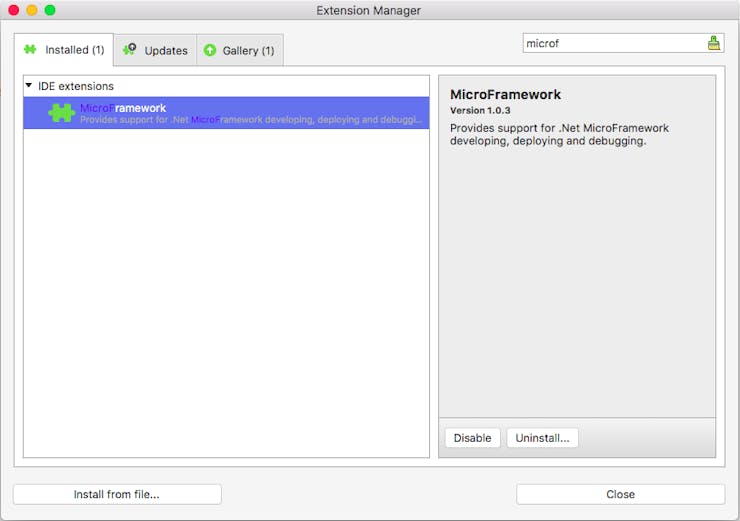Click the Gallery tab green arrow icon

(210, 50)
